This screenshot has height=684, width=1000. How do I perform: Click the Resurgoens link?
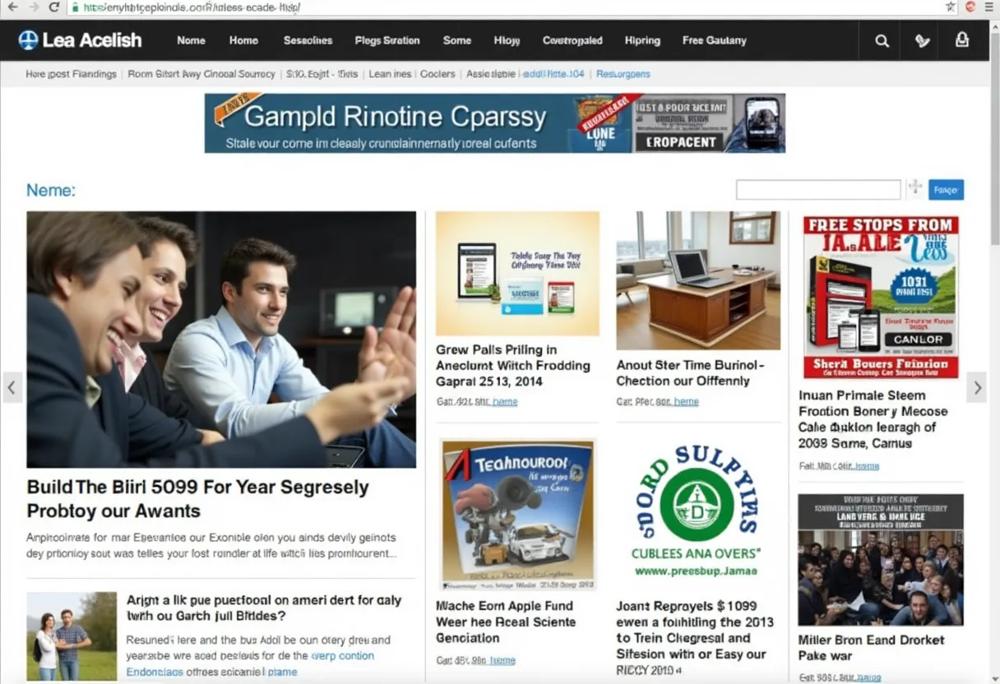[x=623, y=74]
